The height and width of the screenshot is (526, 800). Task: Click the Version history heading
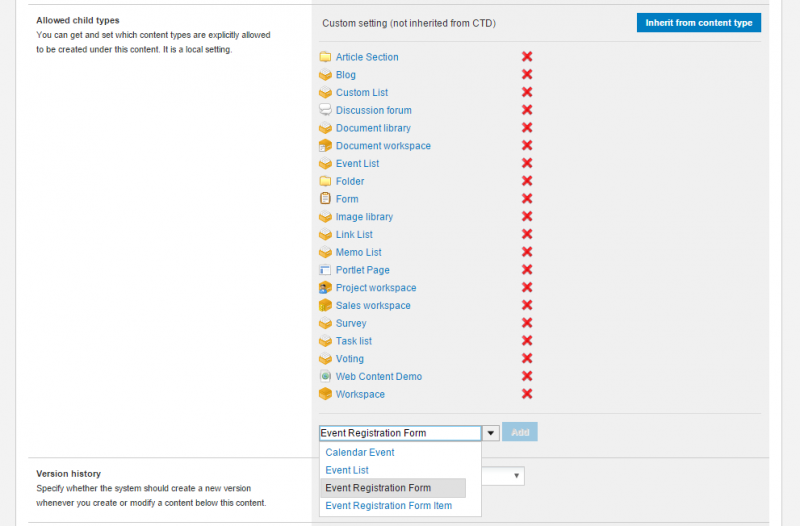(x=68, y=473)
